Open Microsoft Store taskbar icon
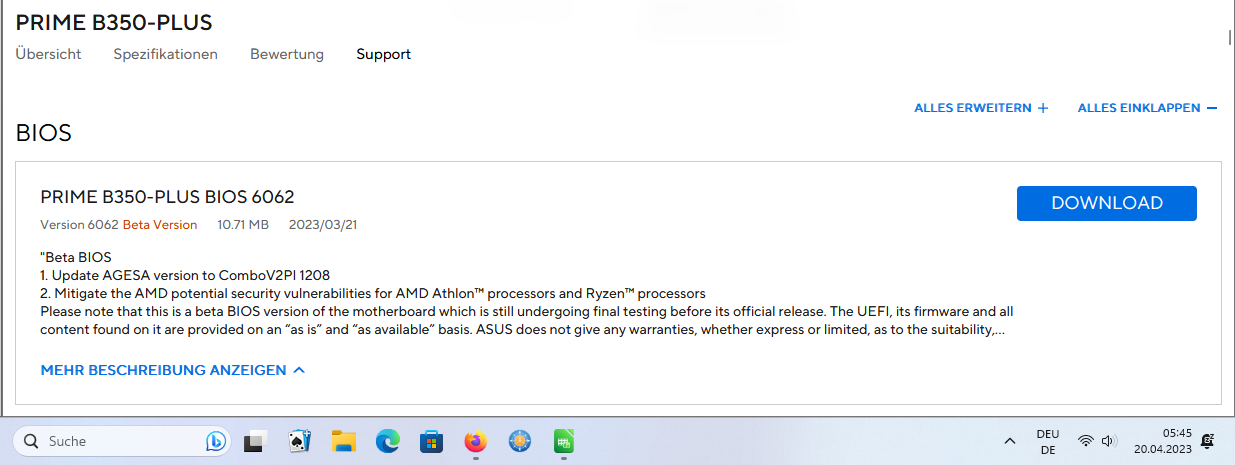The image size is (1235, 465). tap(431, 441)
